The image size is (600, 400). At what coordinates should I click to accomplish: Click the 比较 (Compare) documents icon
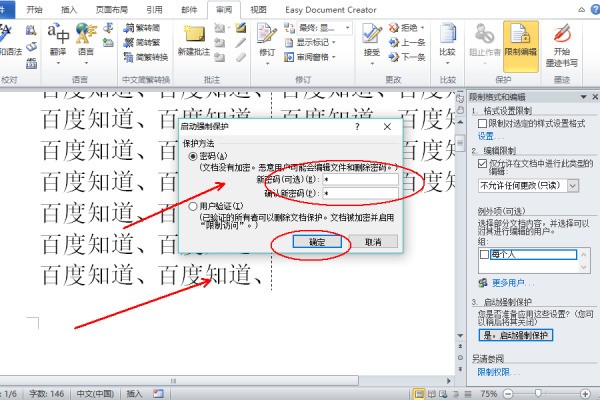(447, 42)
